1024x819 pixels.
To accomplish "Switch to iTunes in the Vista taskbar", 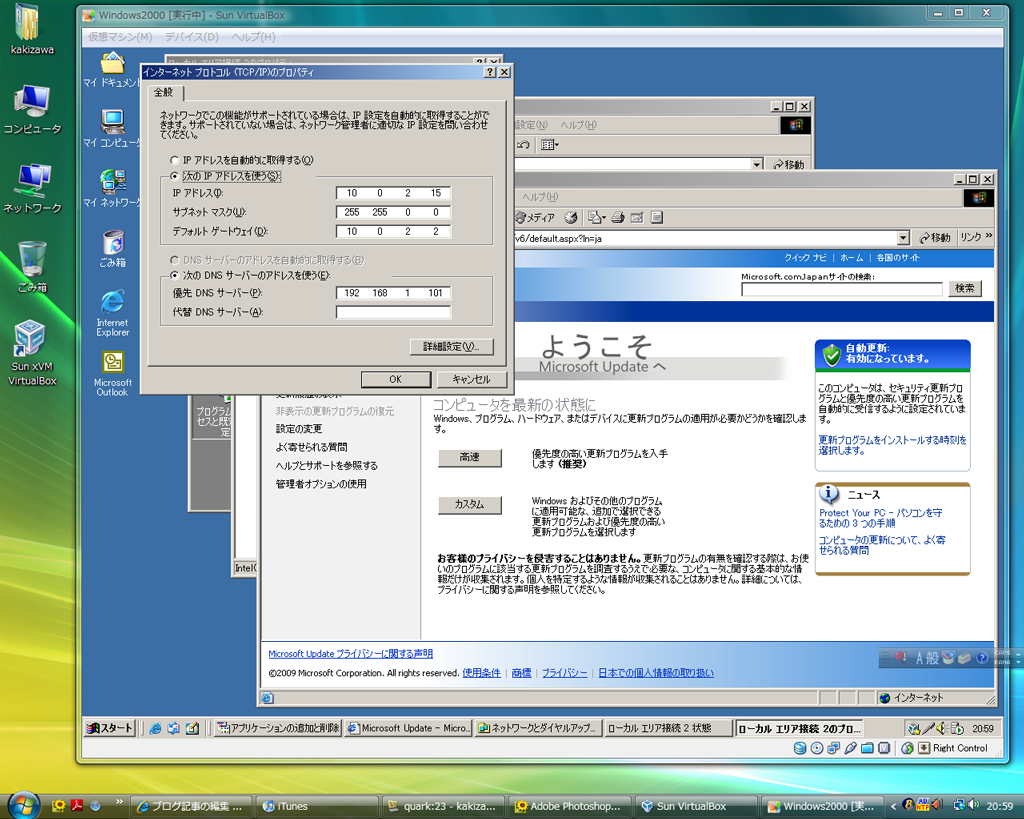I will point(317,806).
